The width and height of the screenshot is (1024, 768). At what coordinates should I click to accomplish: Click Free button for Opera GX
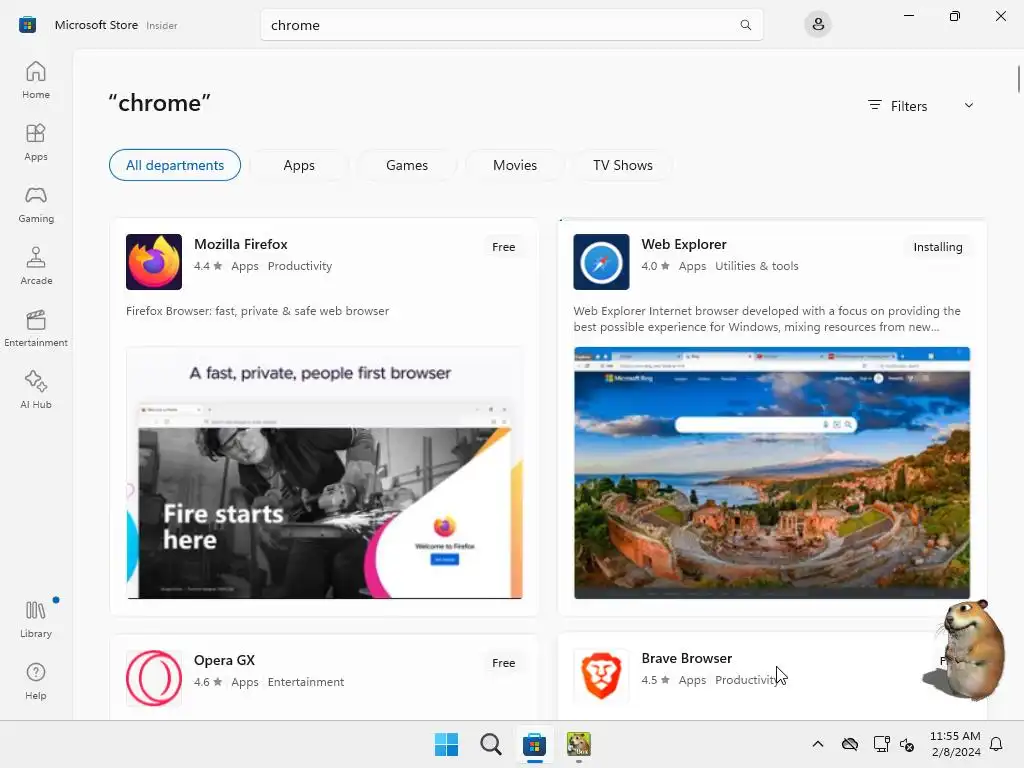point(504,663)
